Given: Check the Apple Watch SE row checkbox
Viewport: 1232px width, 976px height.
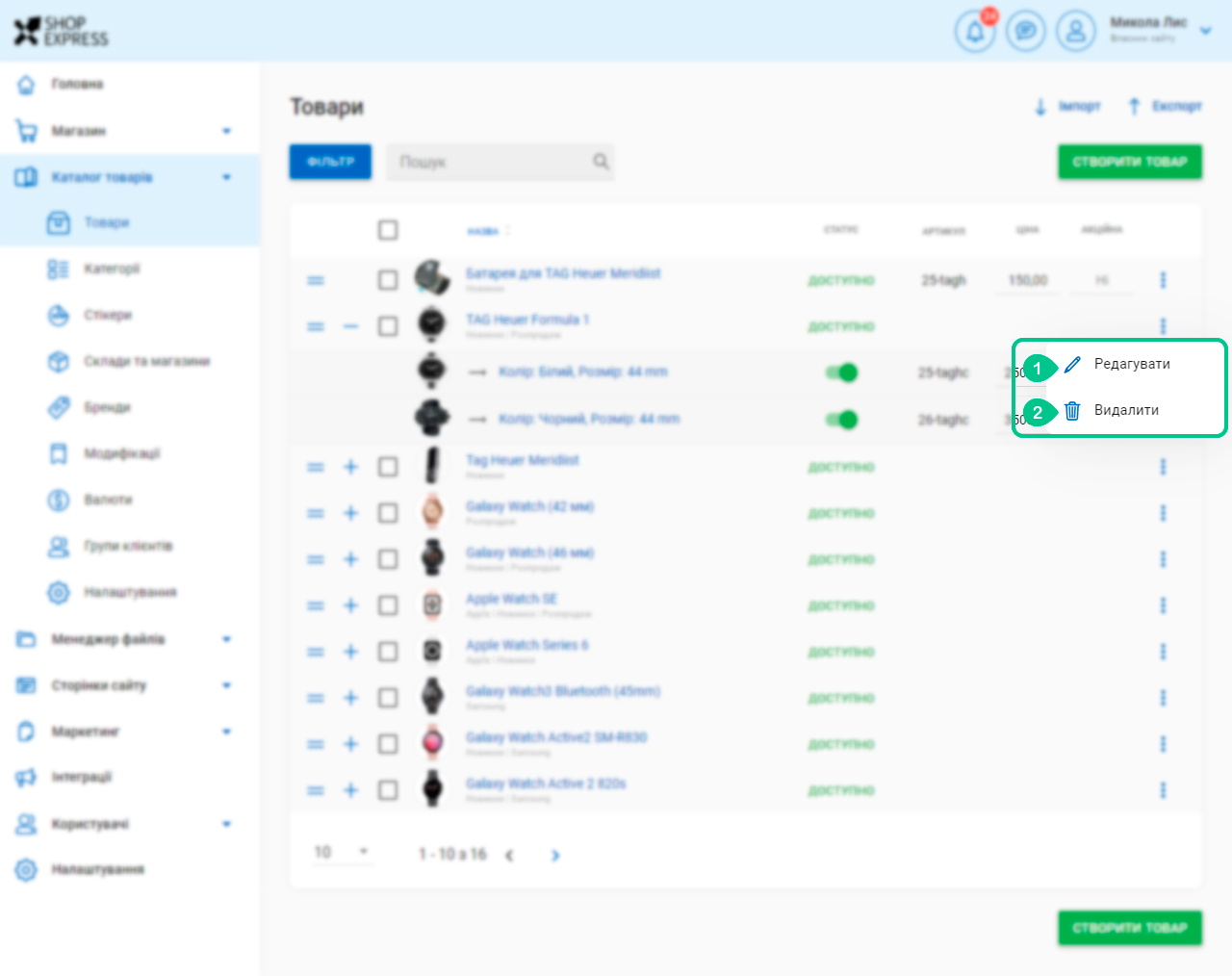Looking at the screenshot, I should (388, 605).
